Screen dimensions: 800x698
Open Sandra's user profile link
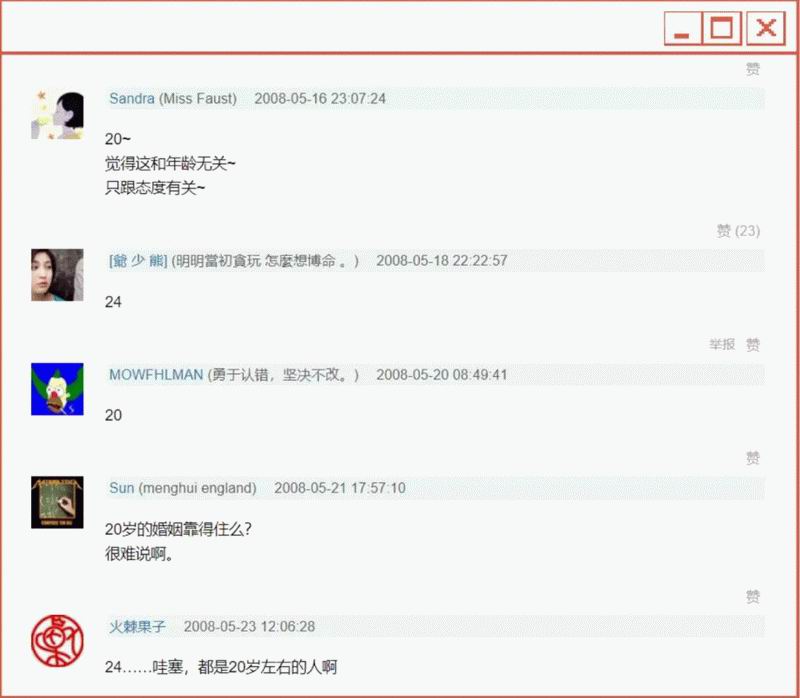[131, 98]
